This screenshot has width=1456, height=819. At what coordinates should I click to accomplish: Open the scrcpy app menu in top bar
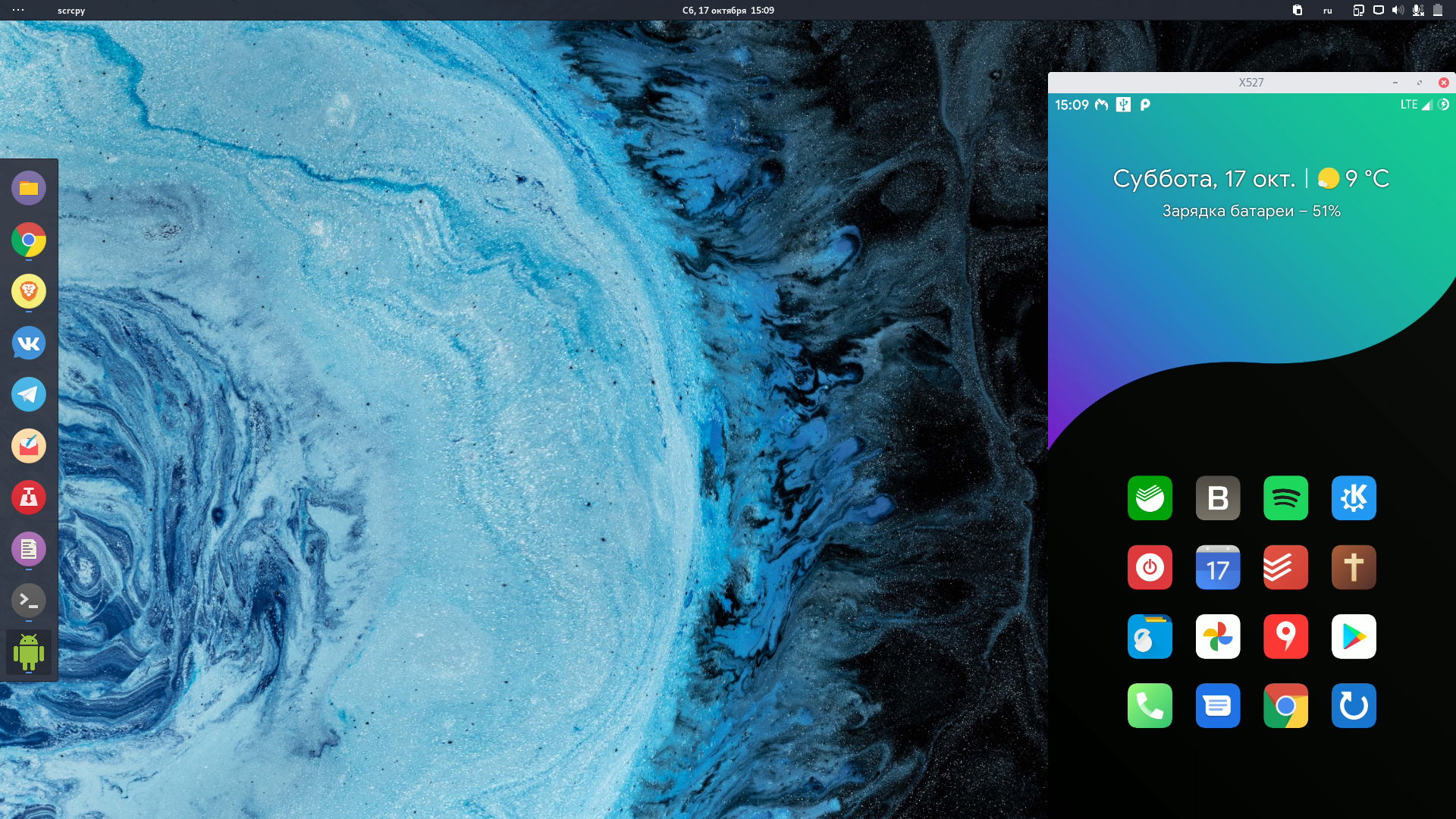[71, 11]
